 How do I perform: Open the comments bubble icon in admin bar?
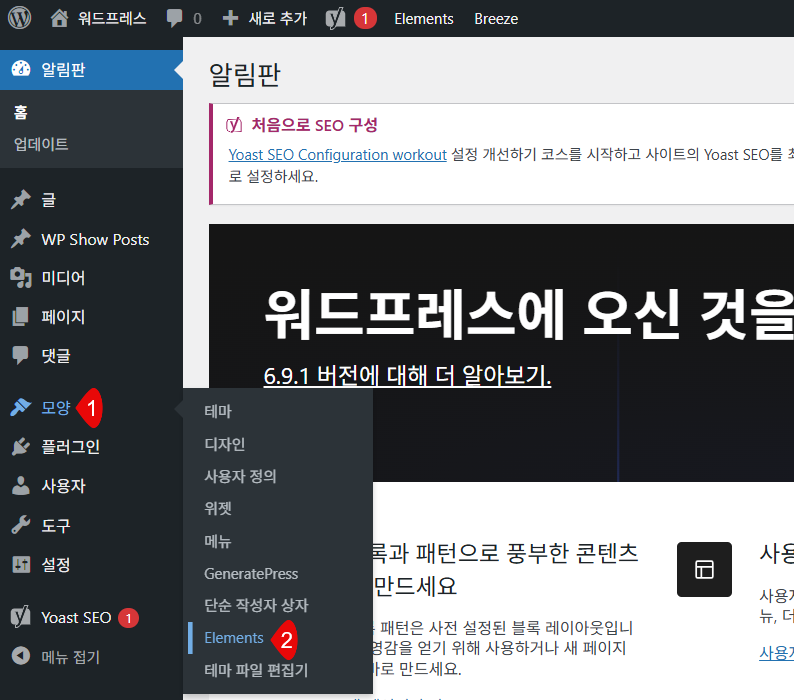click(174, 19)
